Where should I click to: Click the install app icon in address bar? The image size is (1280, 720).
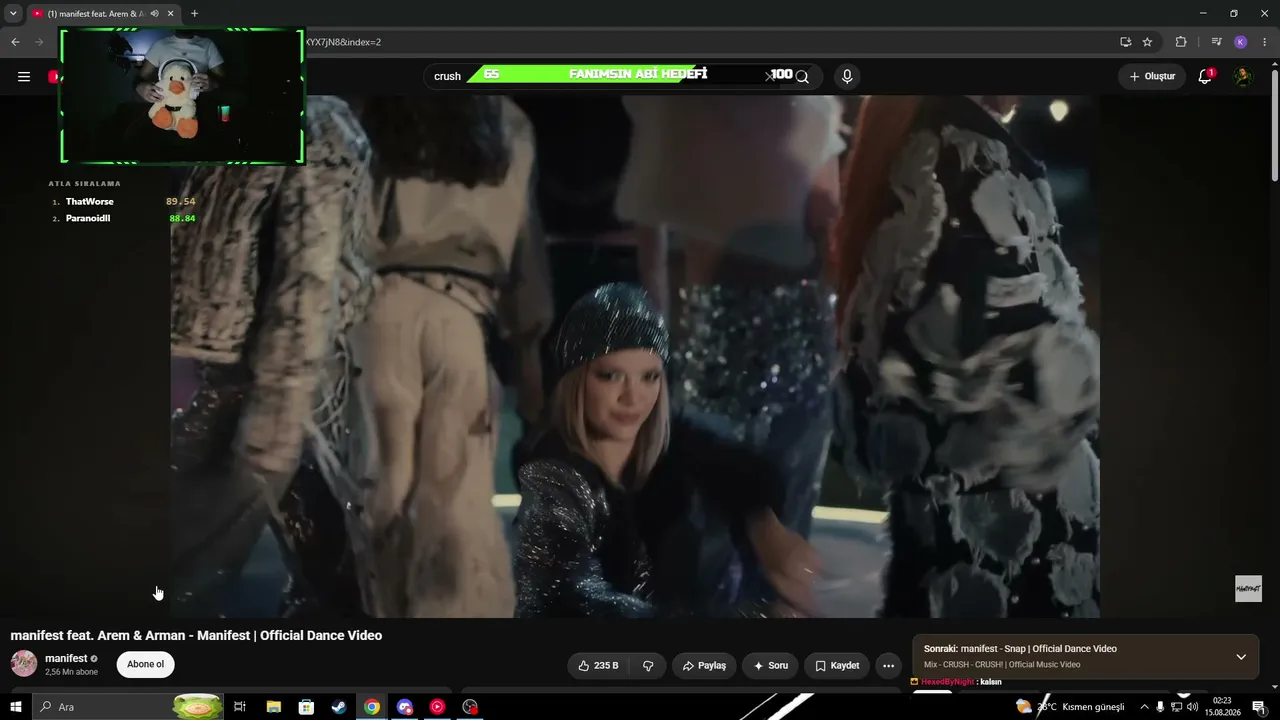(1125, 42)
